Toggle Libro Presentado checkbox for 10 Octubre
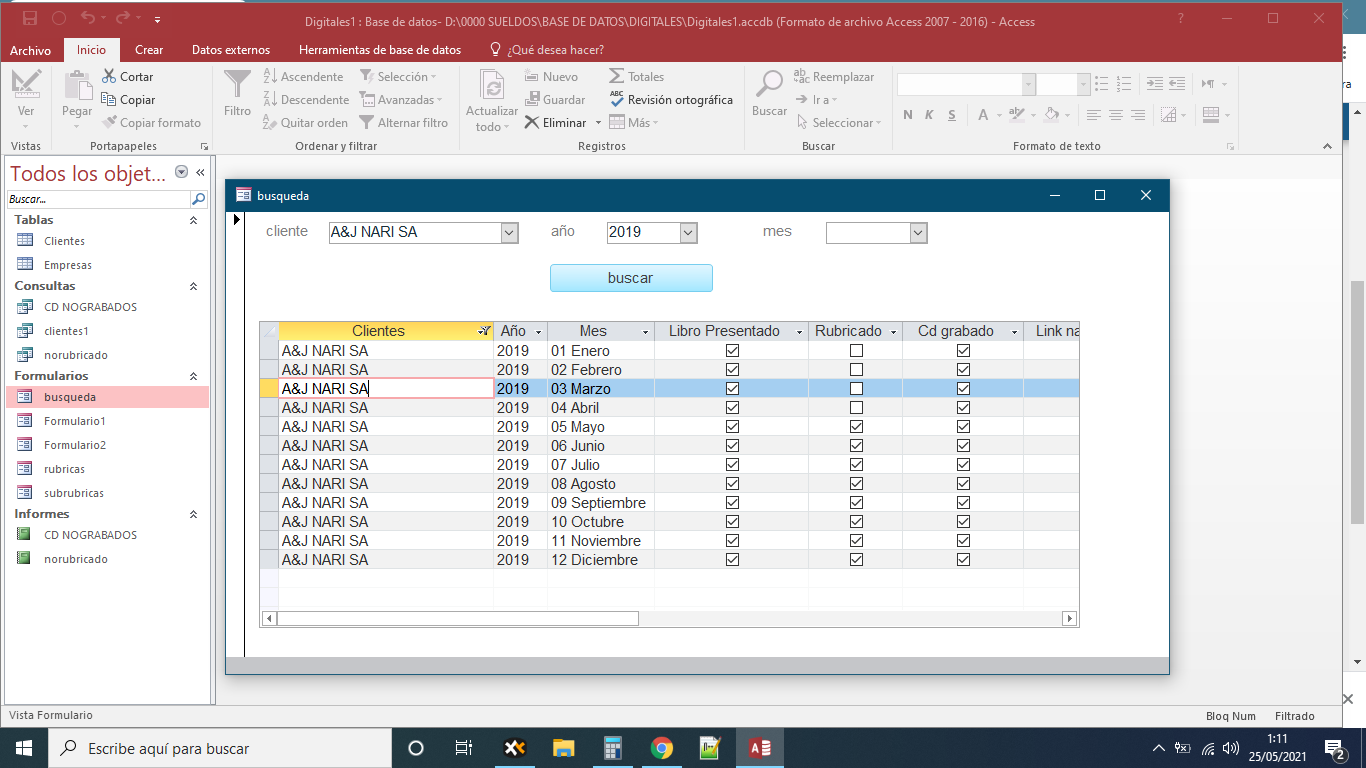Image resolution: width=1366 pixels, height=768 pixels. coord(732,522)
